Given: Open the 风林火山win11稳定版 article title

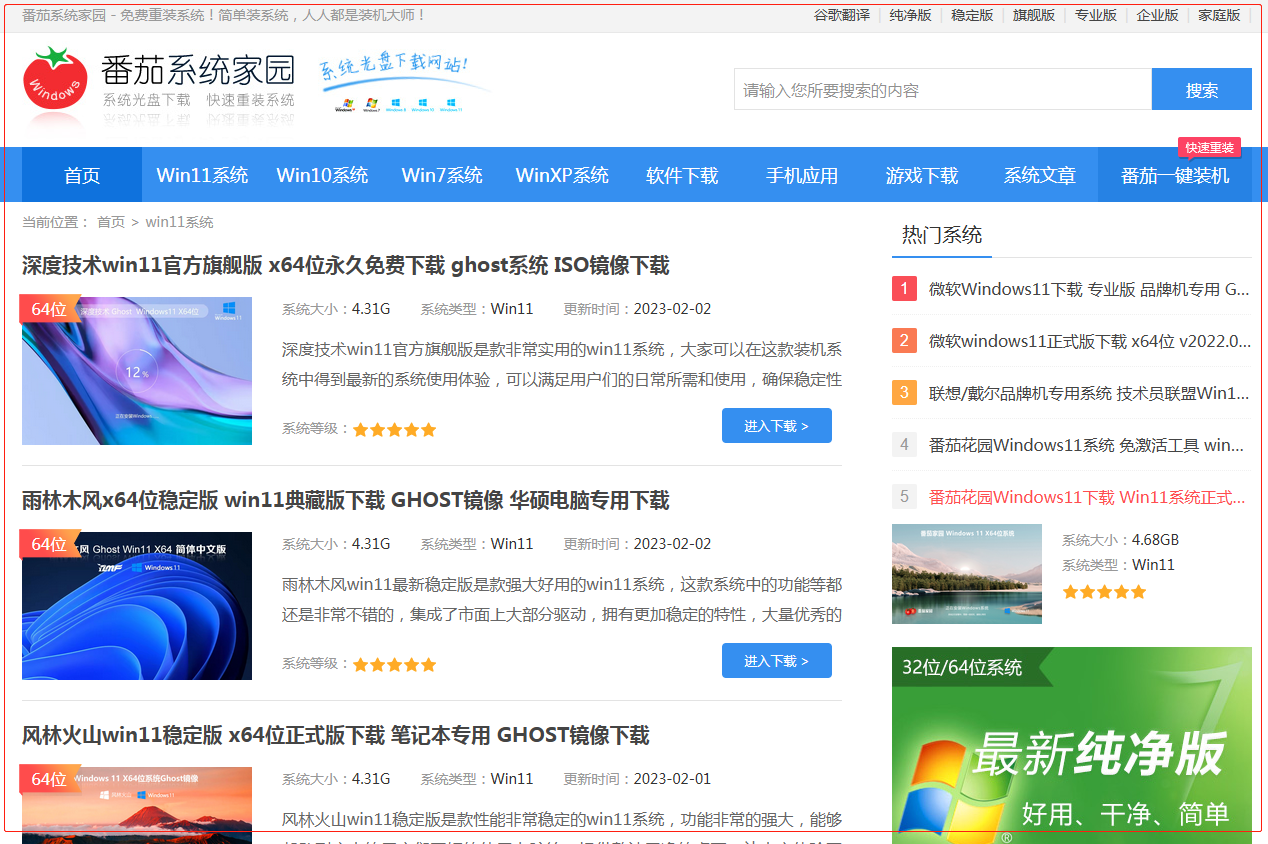Looking at the screenshot, I should [336, 735].
